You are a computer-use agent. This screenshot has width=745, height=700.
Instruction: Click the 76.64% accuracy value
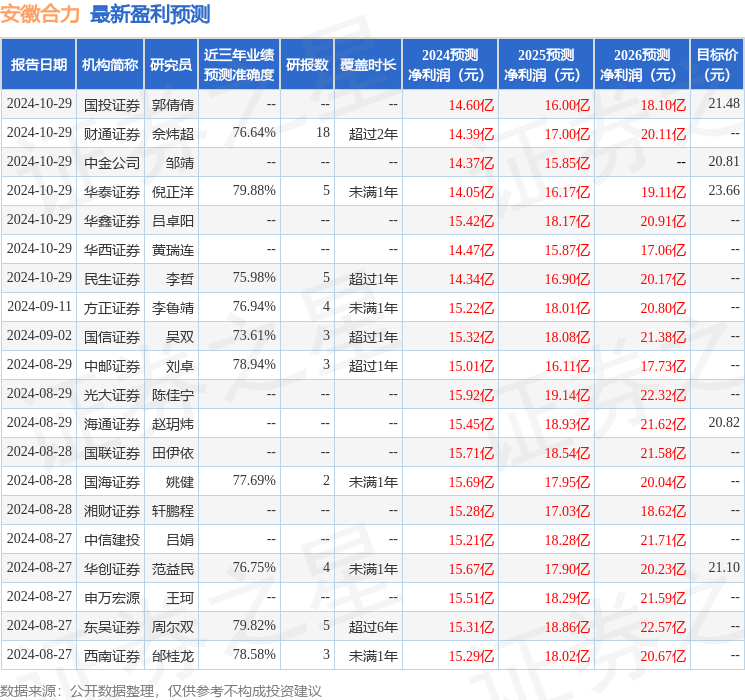point(254,133)
